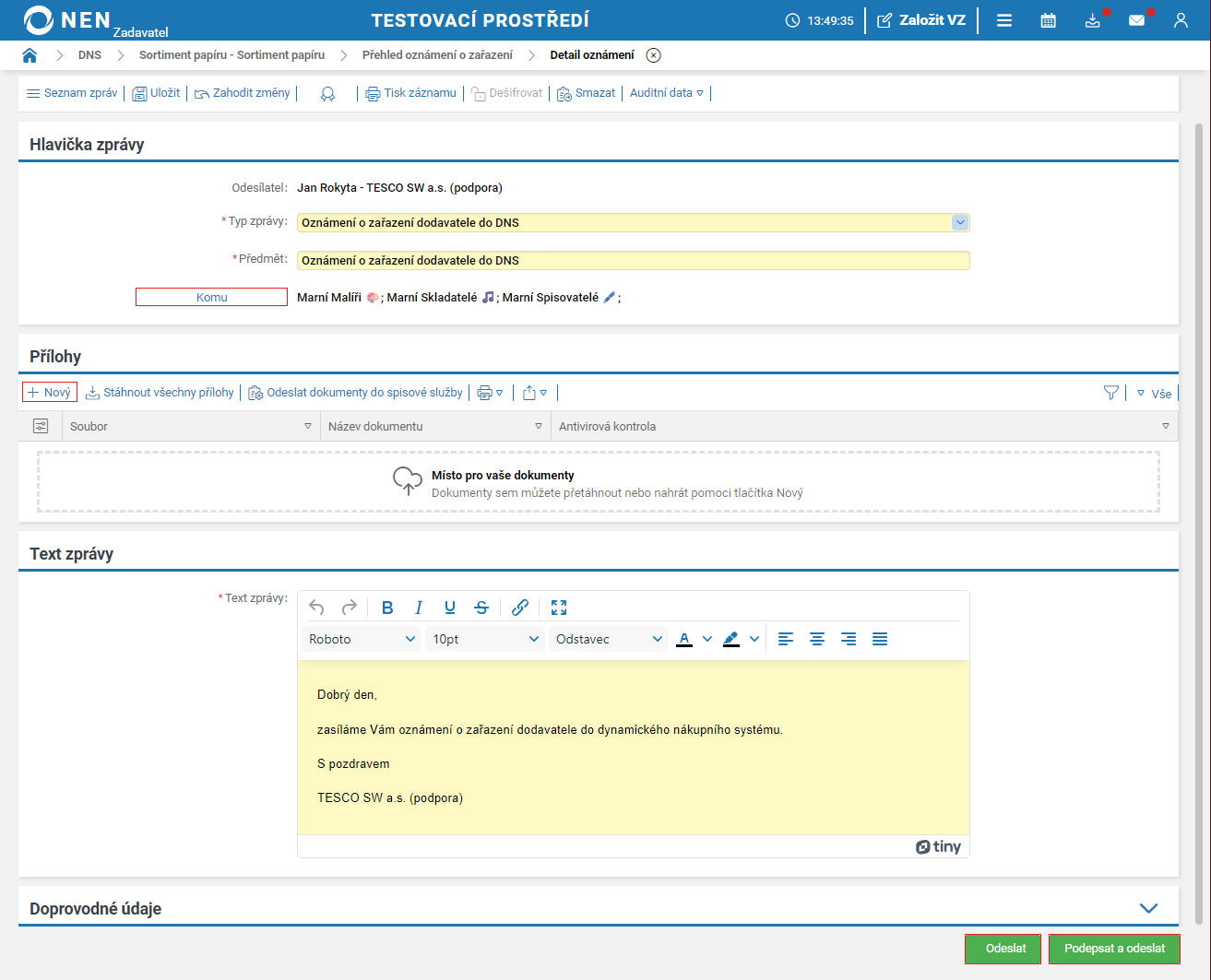Go to Přehled oznámení o zařazení breadcrumb
Image resolution: width=1211 pixels, height=980 pixels.
point(437,55)
